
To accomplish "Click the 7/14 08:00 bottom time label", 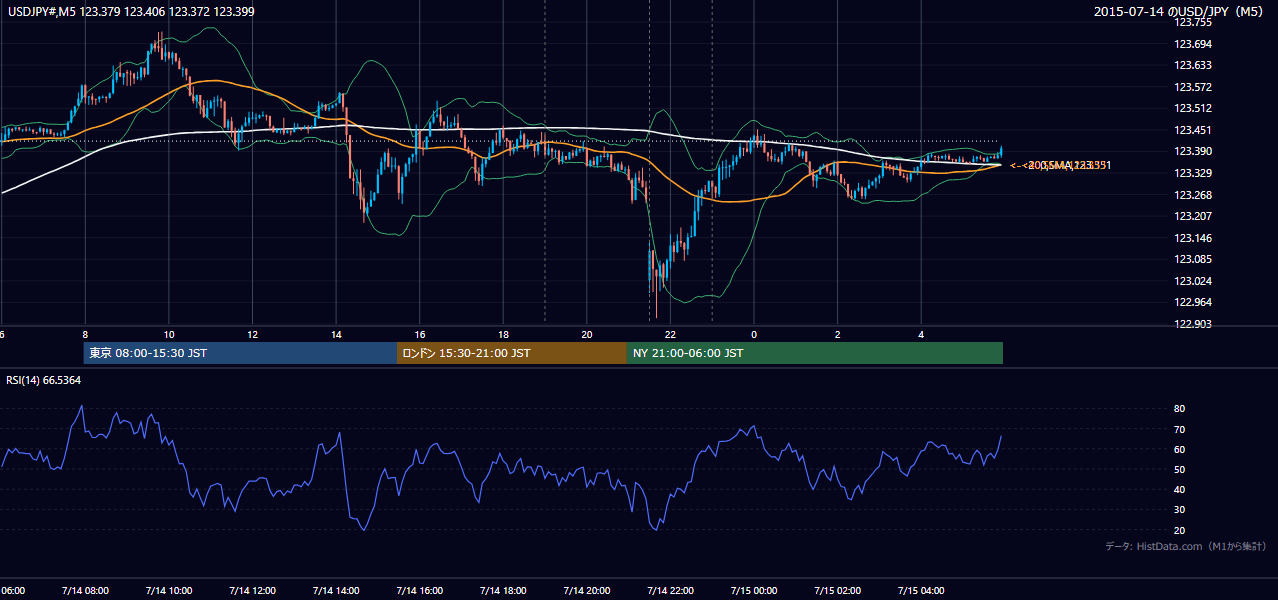I will 84,590.
